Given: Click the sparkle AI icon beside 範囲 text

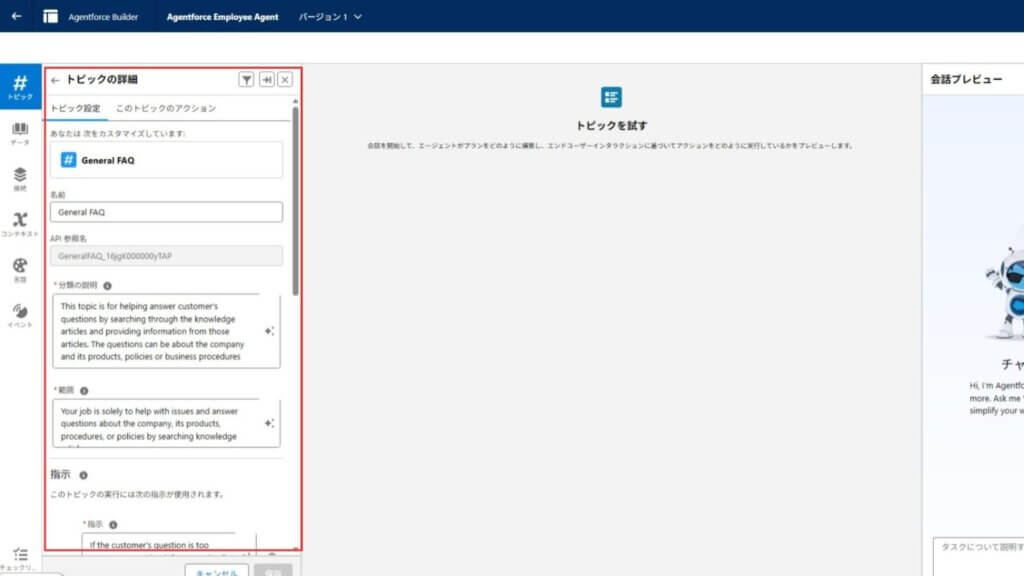Looking at the screenshot, I should click(269, 423).
